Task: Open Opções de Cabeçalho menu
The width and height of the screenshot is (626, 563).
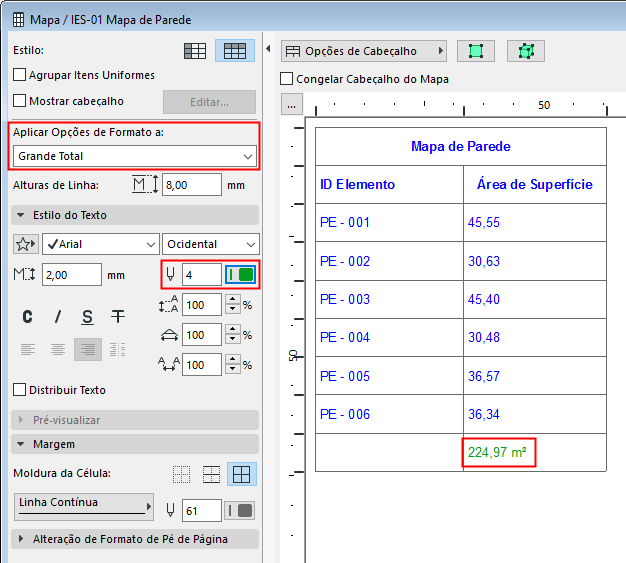Action: coord(364,51)
